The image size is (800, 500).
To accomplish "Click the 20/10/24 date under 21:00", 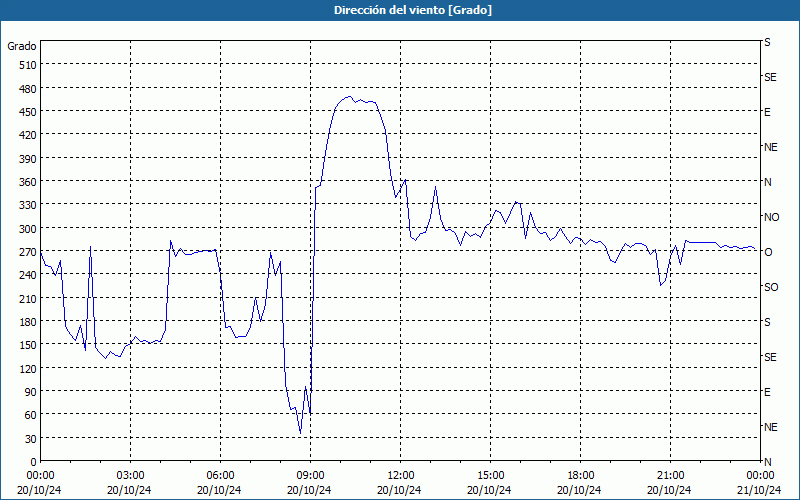I will pyautogui.click(x=669, y=490).
